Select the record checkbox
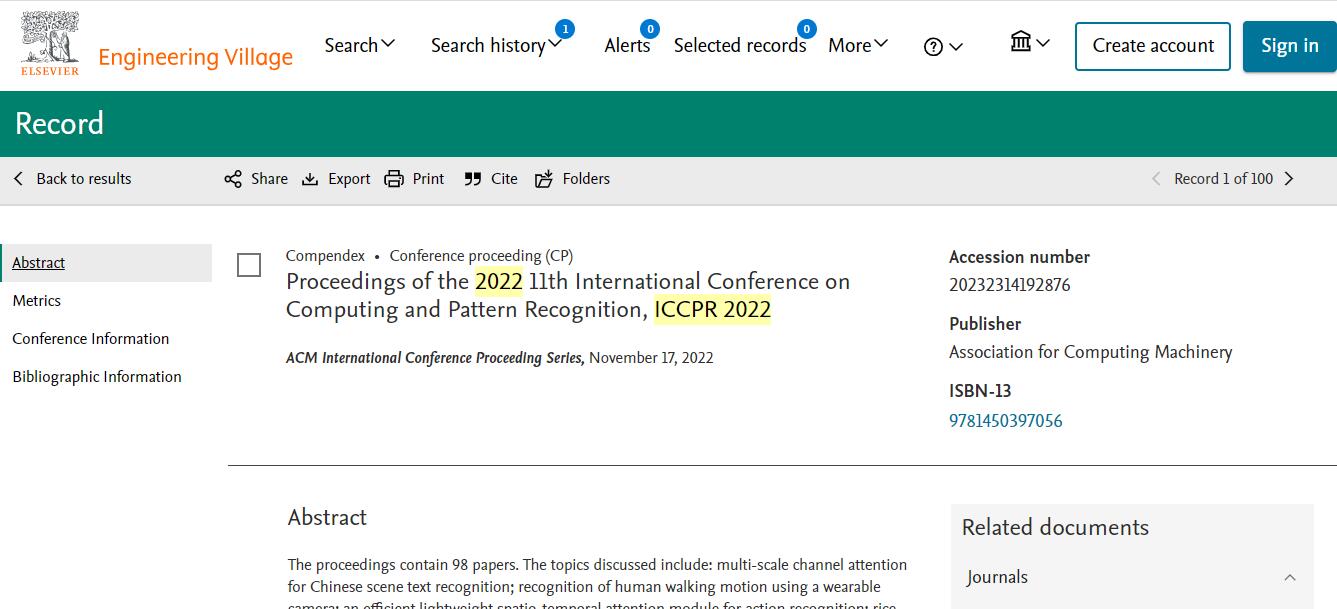Screen dimensions: 1337x609 (249, 265)
